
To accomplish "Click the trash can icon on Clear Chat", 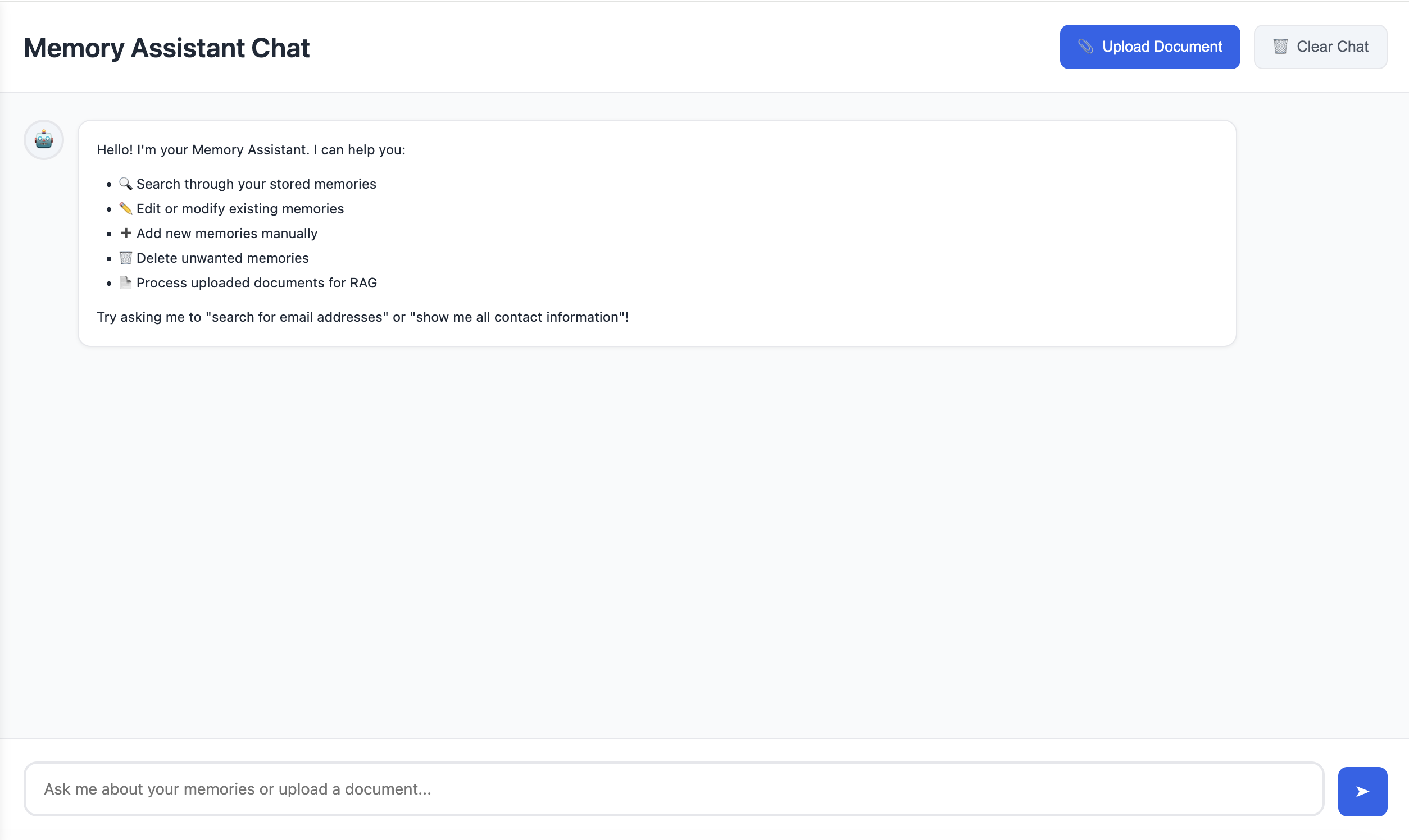I will pos(1280,47).
